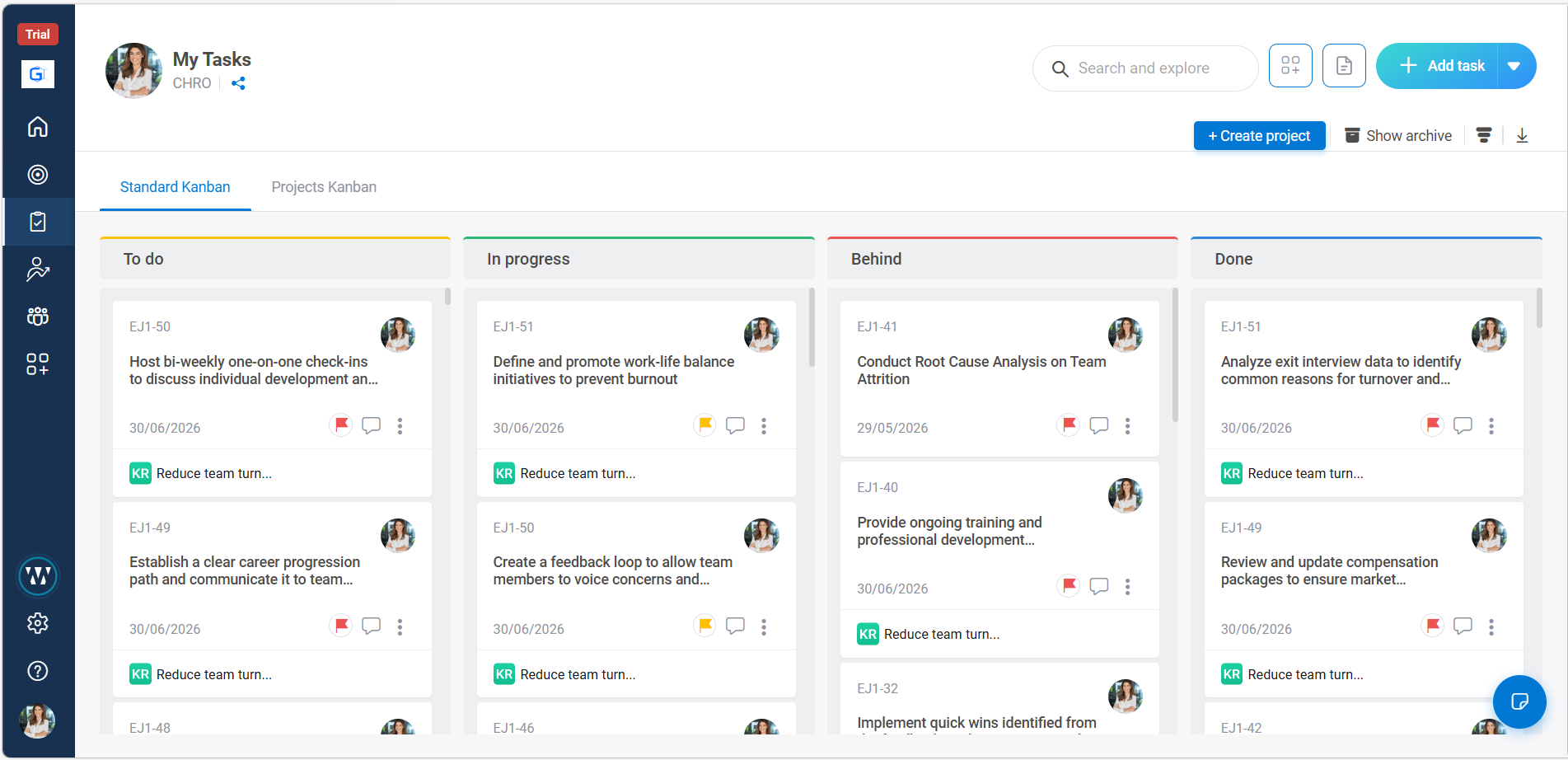Screen dimensions: 1568x760
Task: Open the floating chat button bottom right
Action: pos(1519,701)
